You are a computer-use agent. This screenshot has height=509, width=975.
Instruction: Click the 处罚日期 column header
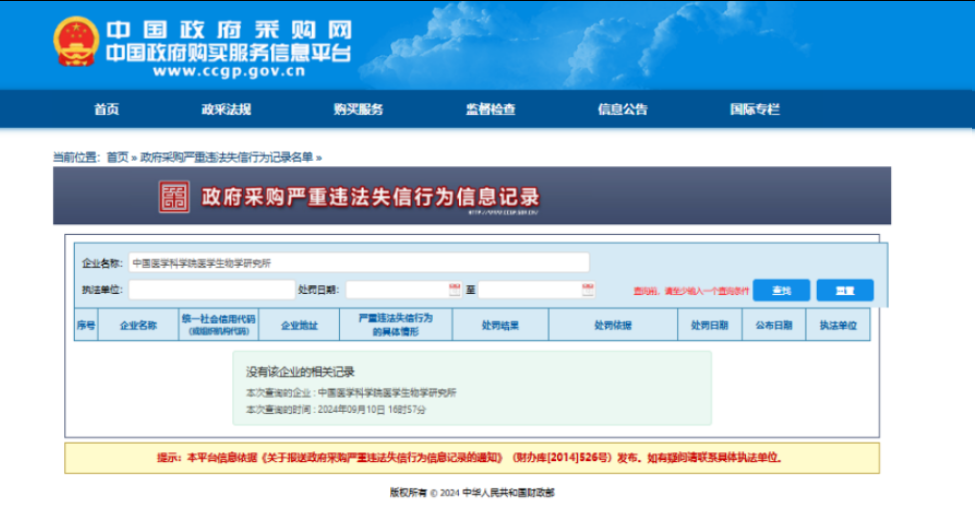pyautogui.click(x=709, y=325)
